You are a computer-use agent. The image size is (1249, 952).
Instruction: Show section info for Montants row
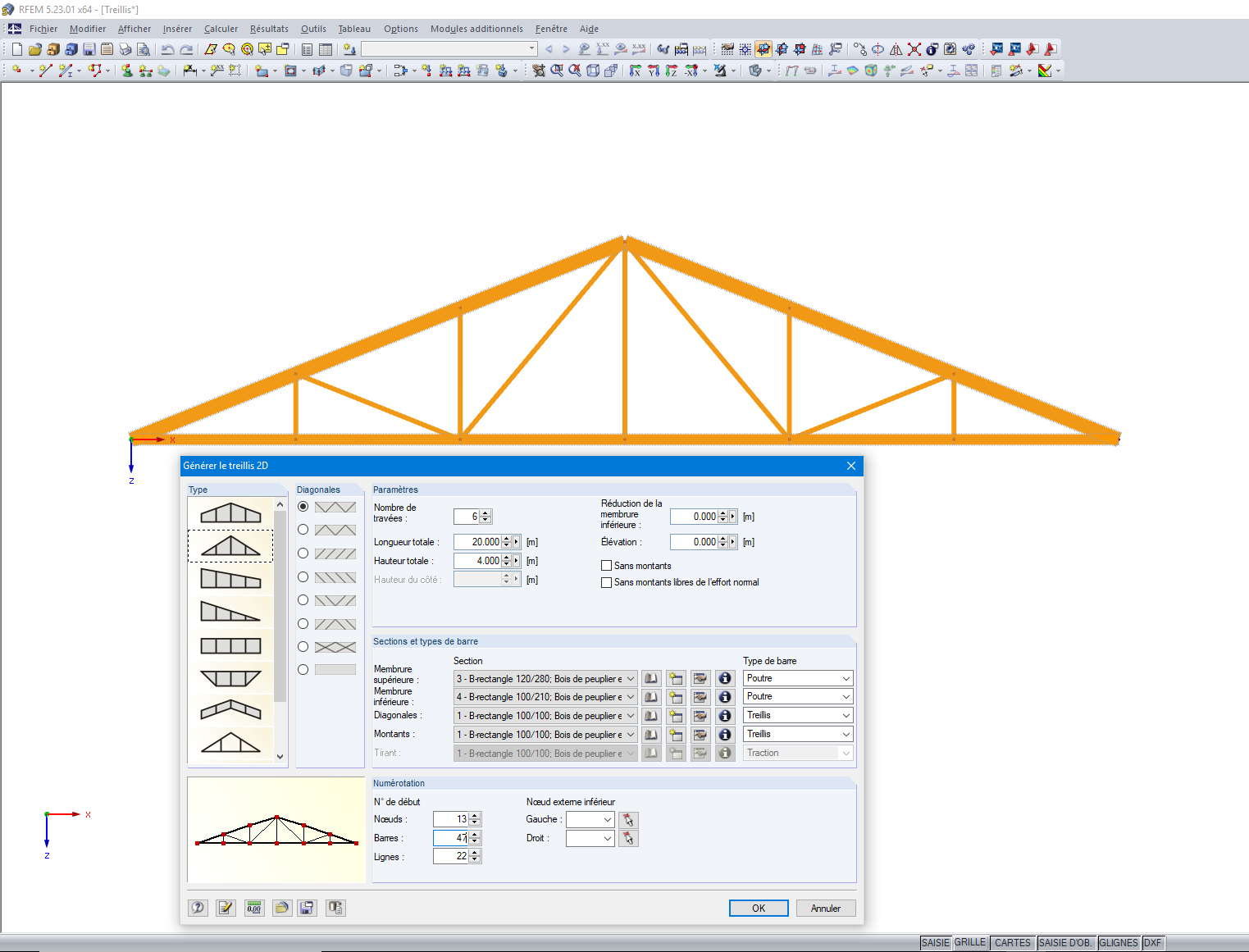click(725, 735)
